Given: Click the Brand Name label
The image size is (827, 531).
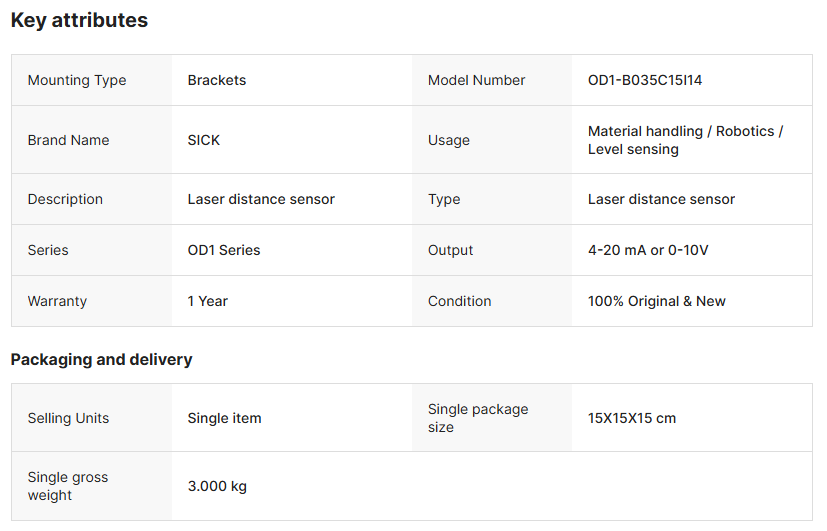Looking at the screenshot, I should (68, 140).
